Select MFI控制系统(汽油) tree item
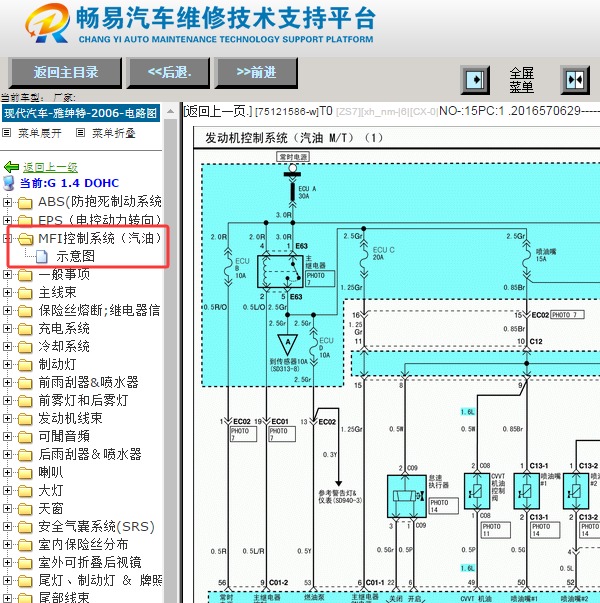 coord(100,238)
